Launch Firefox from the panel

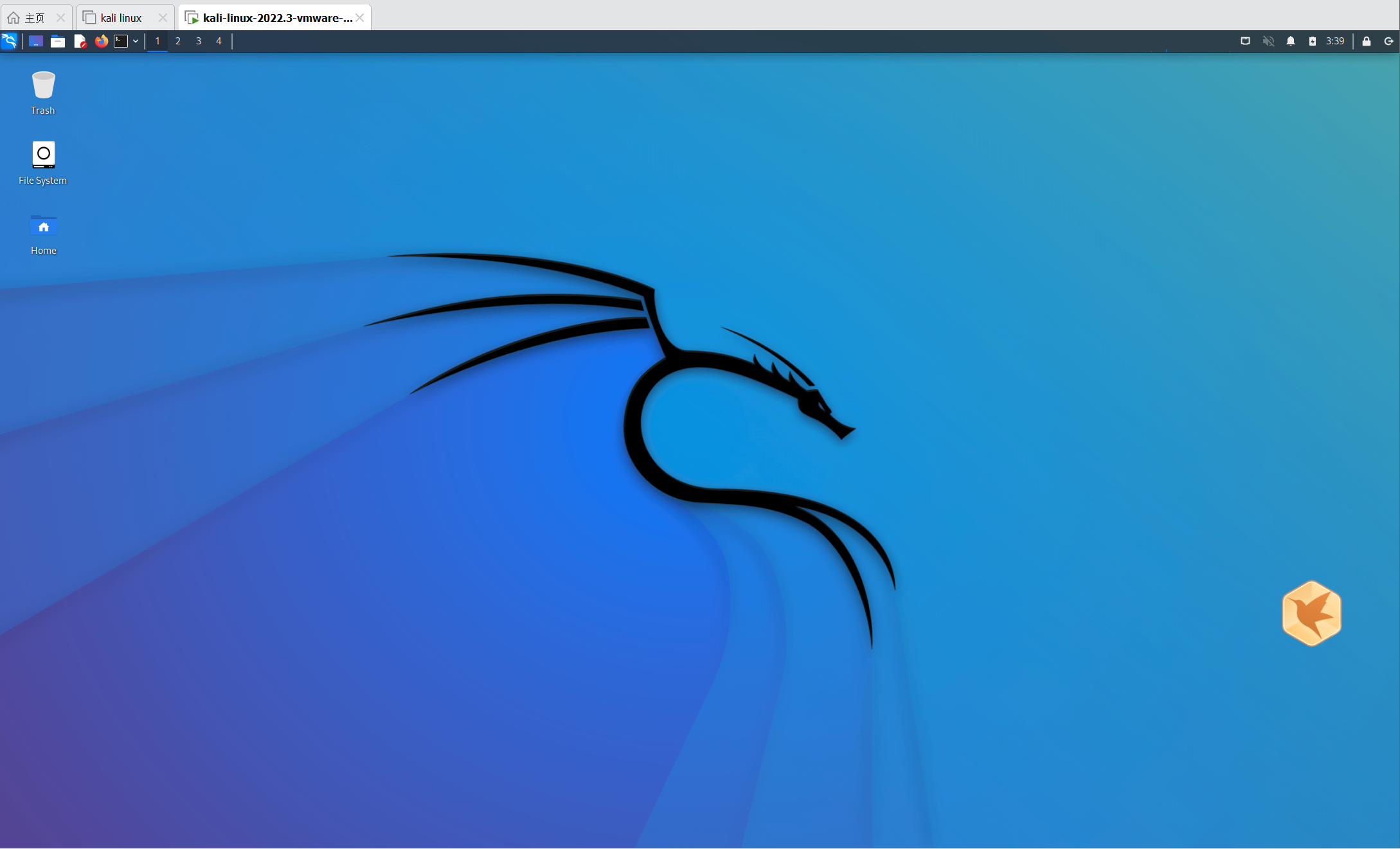point(102,41)
